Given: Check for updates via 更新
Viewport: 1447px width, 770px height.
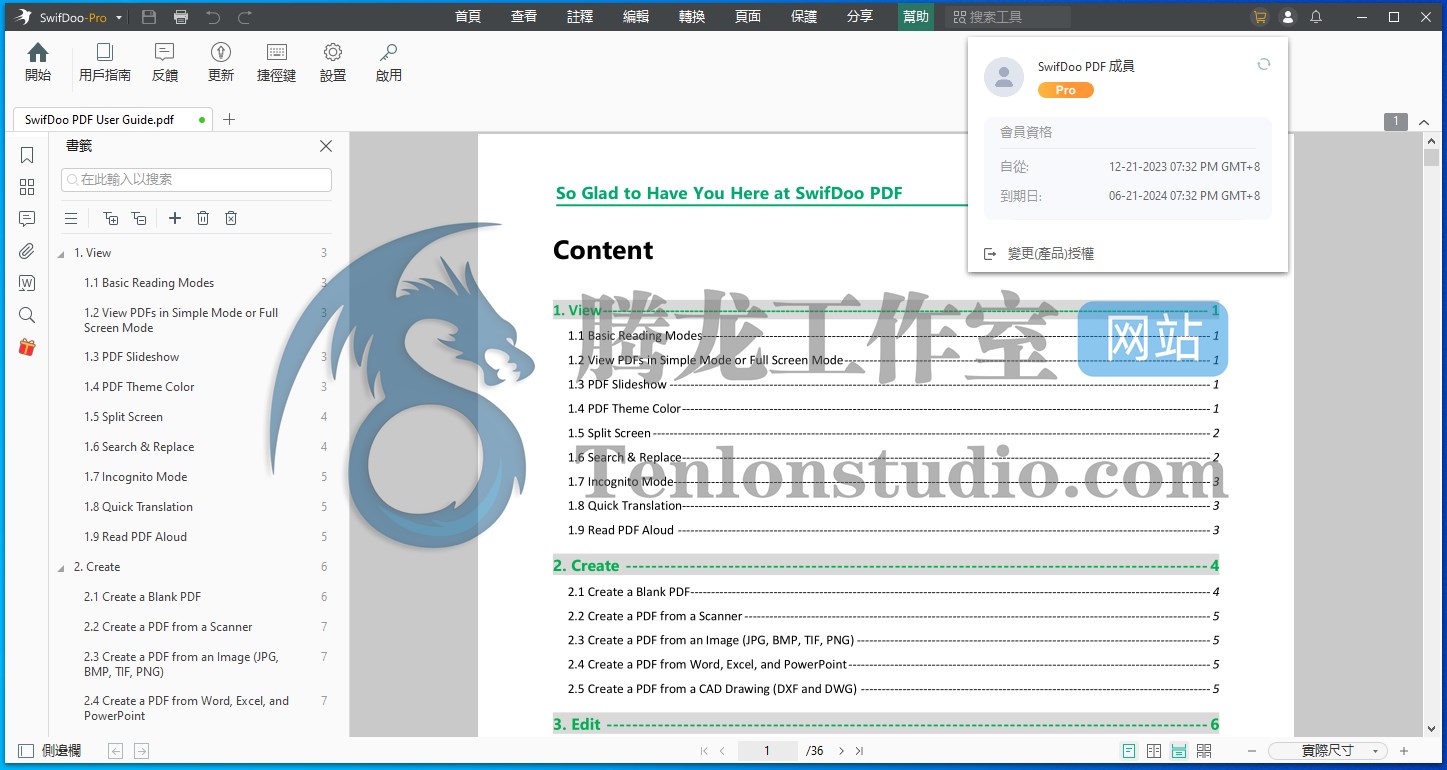Looking at the screenshot, I should [221, 62].
